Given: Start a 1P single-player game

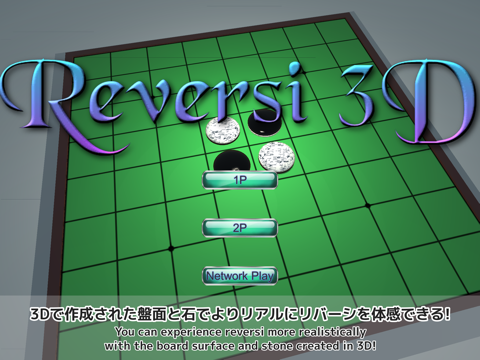Looking at the screenshot, I should click(240, 180).
